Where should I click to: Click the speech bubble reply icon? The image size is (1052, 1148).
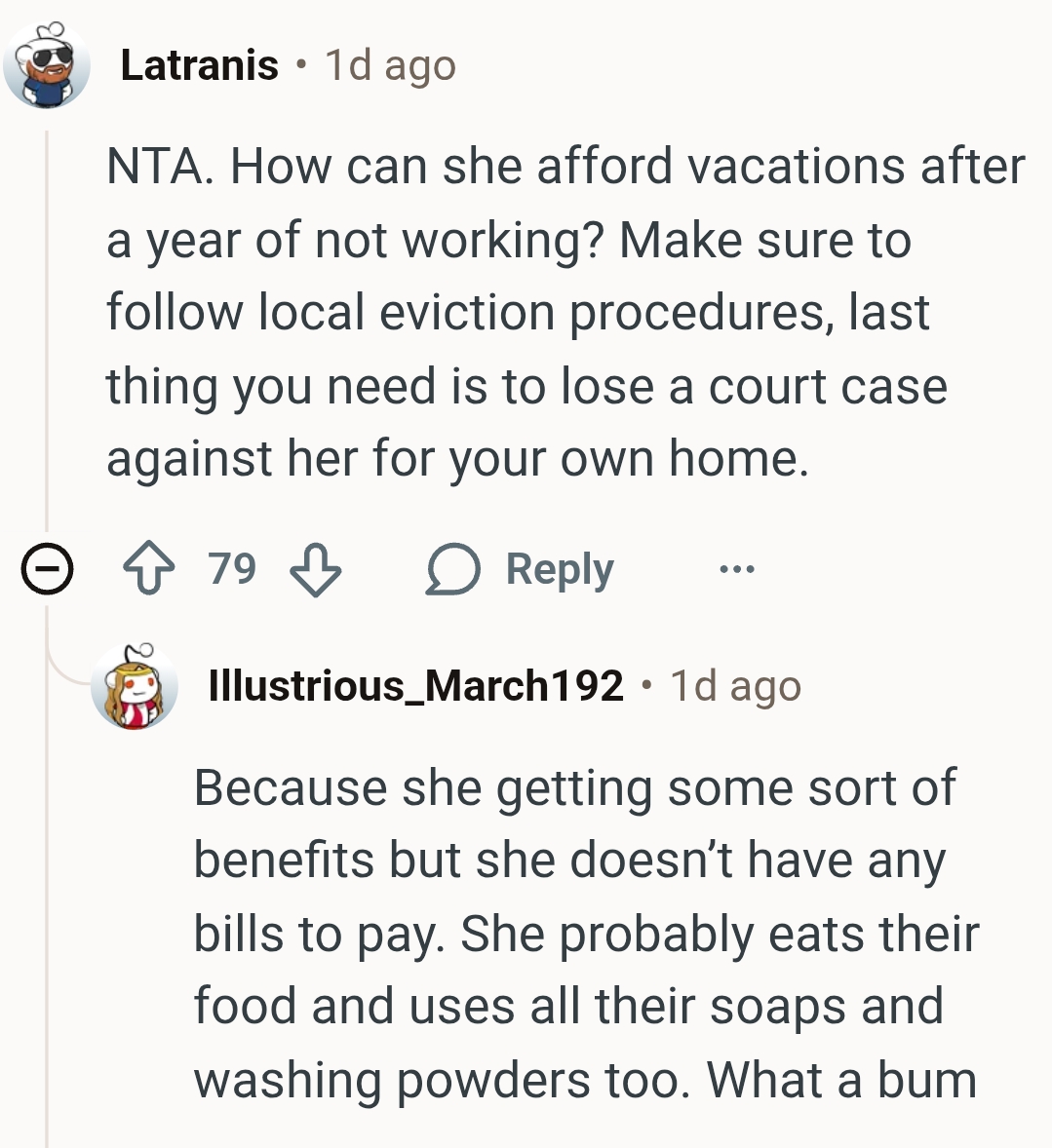(x=453, y=569)
